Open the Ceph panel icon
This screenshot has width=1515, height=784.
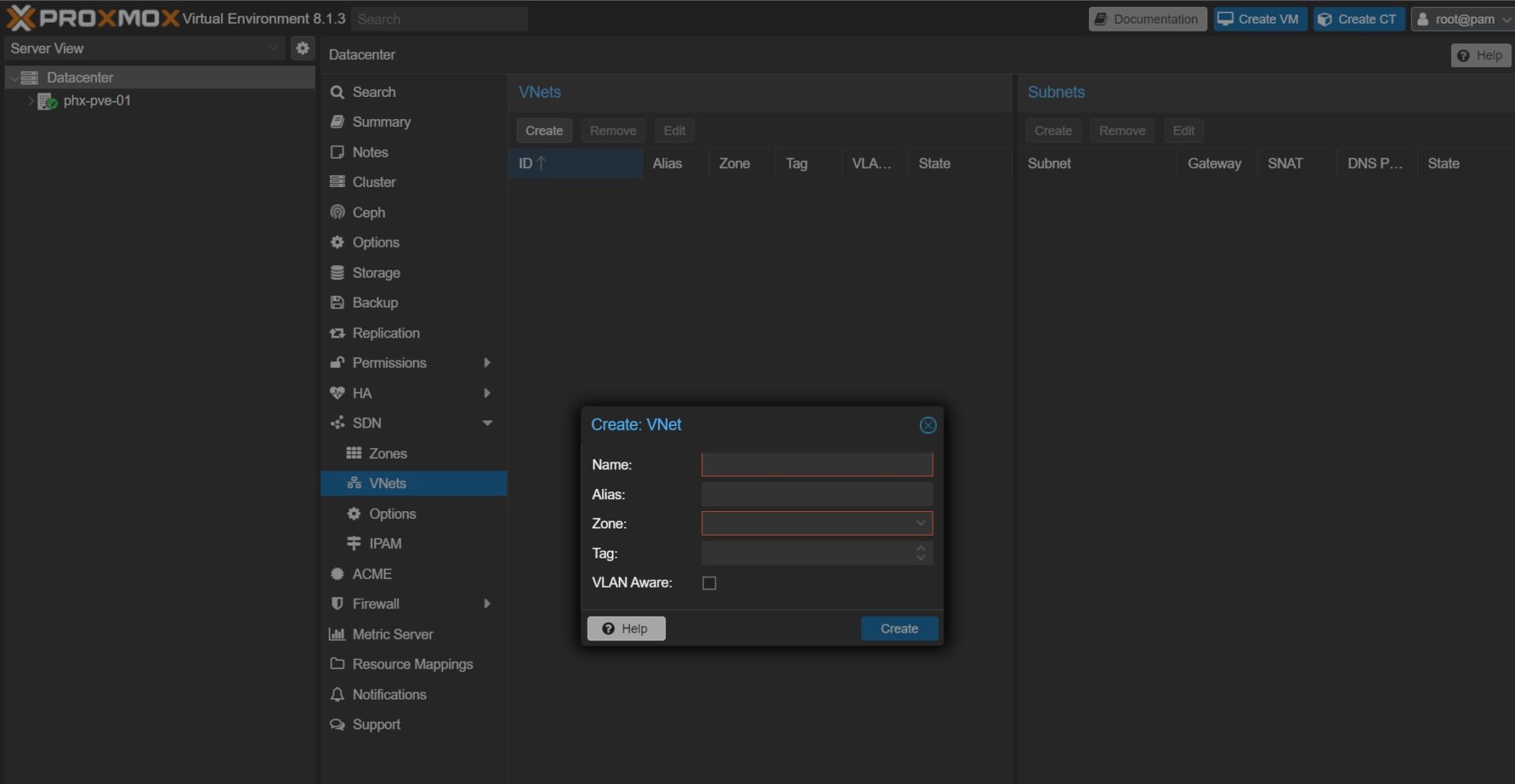(x=338, y=212)
